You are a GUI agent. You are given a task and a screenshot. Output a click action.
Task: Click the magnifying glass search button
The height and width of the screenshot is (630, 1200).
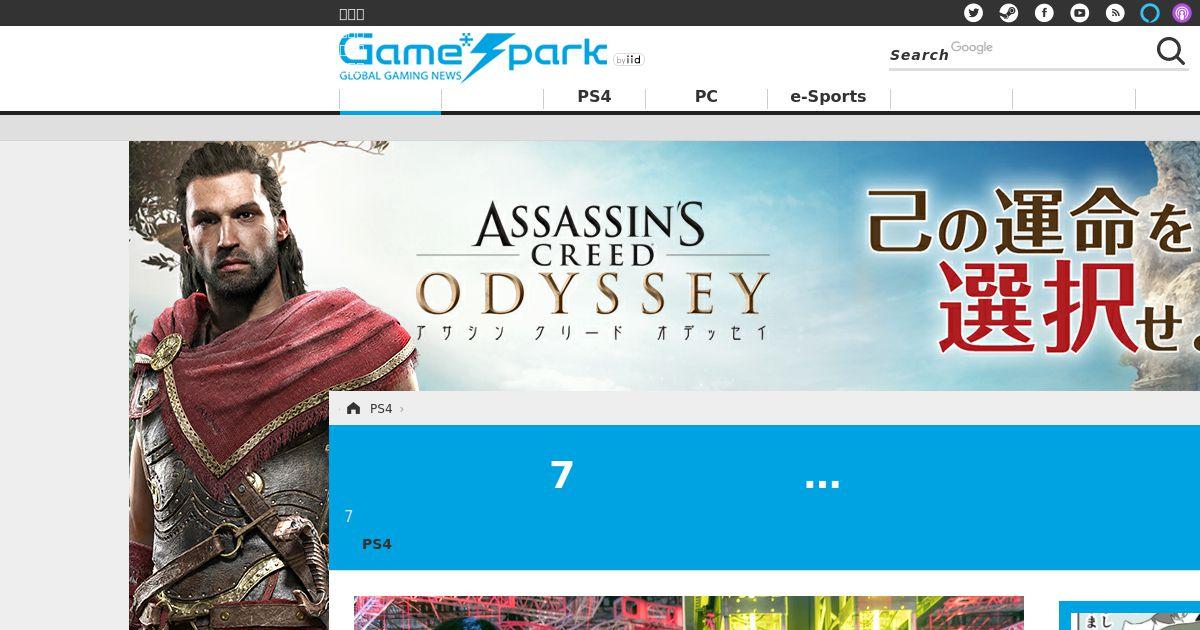(1170, 51)
